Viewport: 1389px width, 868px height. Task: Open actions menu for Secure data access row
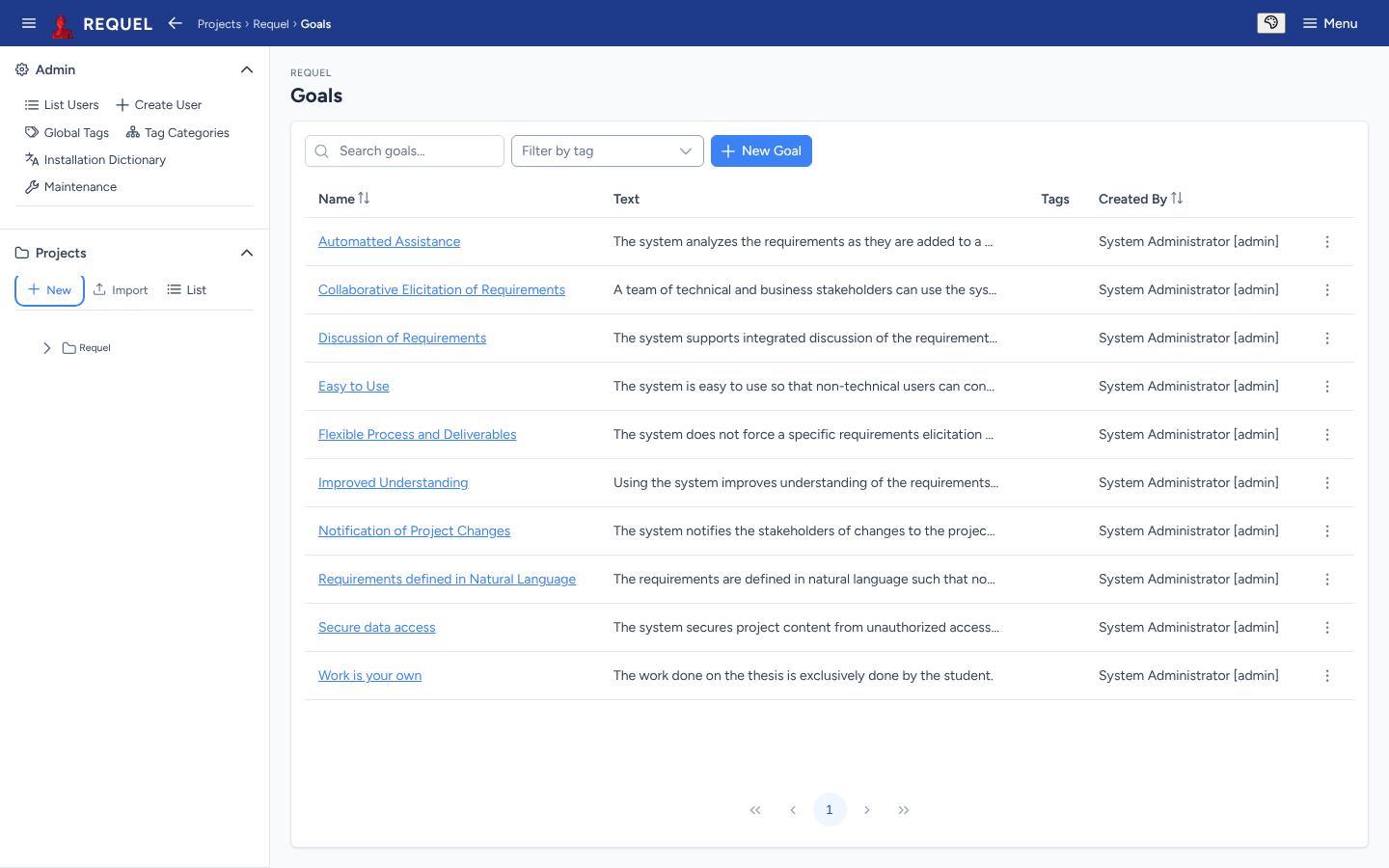point(1327,628)
